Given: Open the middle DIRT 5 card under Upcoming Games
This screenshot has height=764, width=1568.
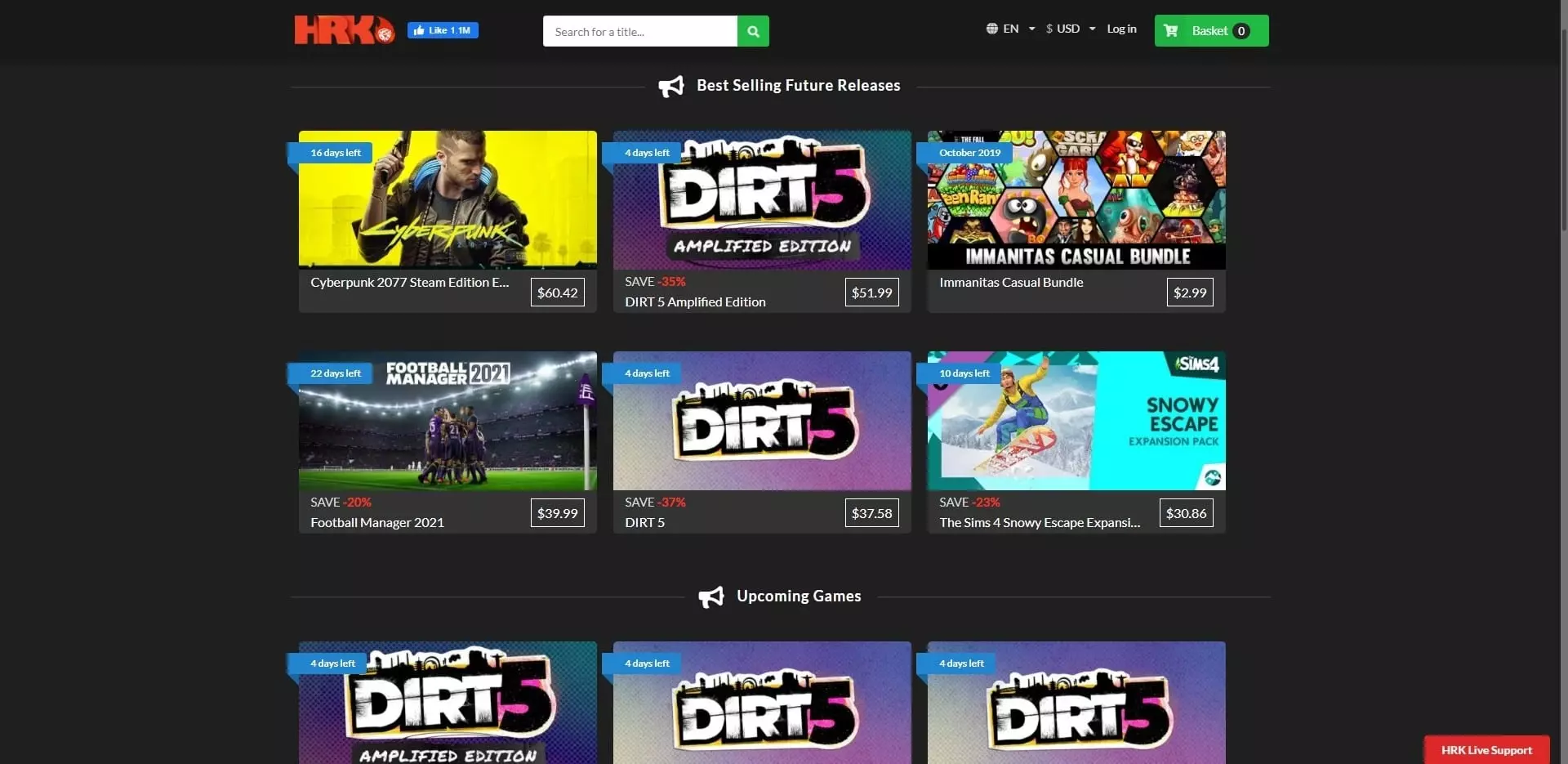Looking at the screenshot, I should (x=762, y=703).
